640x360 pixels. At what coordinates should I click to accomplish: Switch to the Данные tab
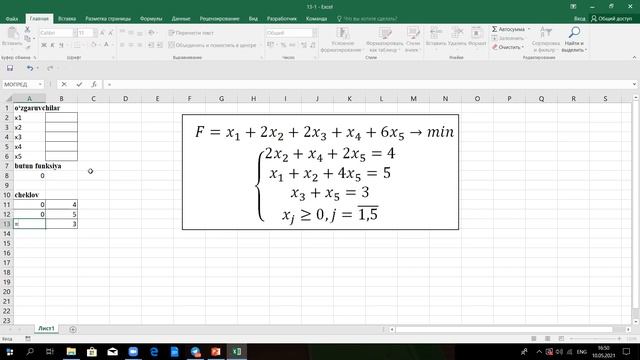click(x=181, y=19)
